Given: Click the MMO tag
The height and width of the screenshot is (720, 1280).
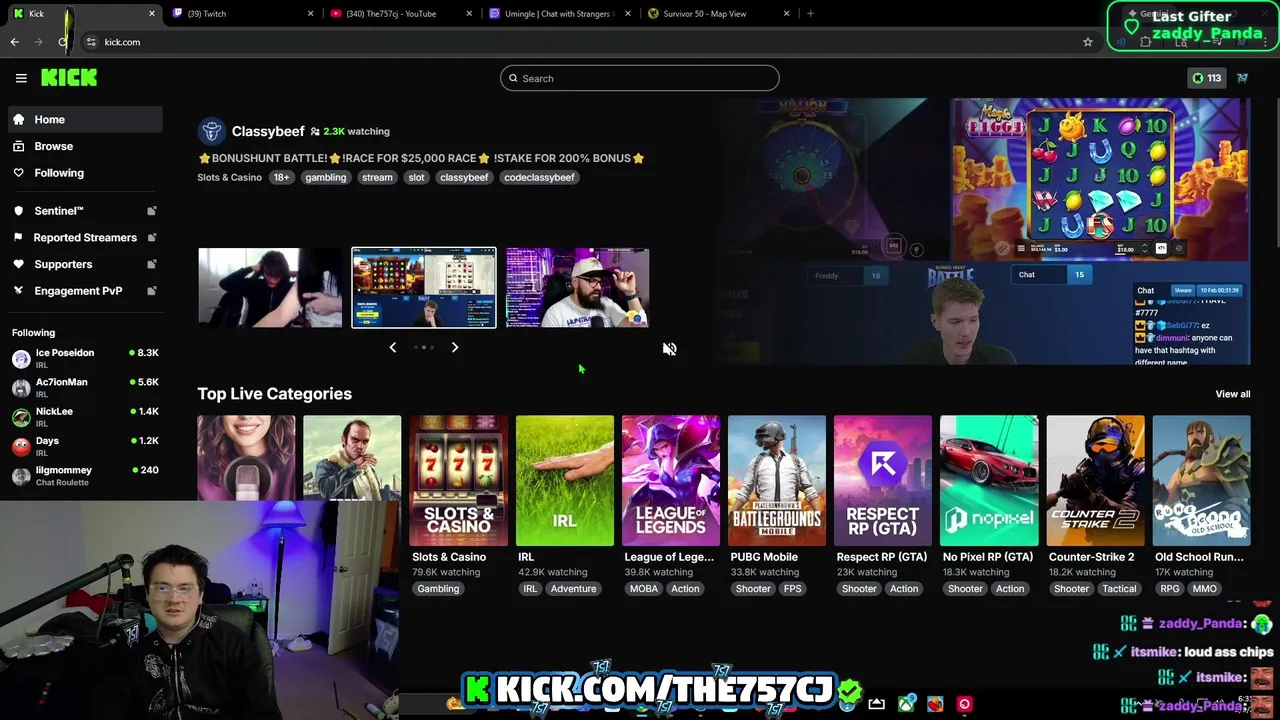Looking at the screenshot, I should click(1204, 589).
